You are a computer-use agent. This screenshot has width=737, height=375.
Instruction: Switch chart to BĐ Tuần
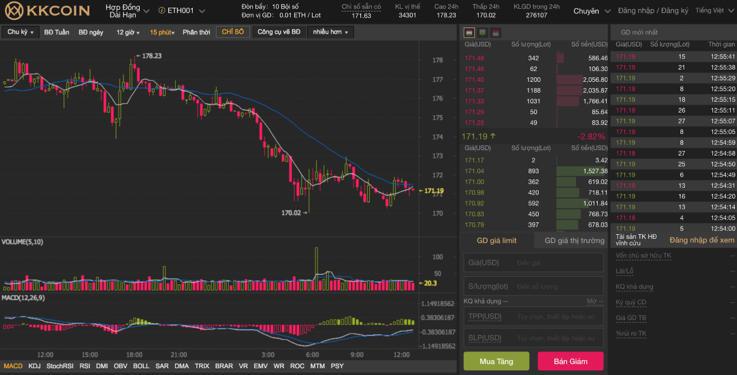(x=56, y=32)
